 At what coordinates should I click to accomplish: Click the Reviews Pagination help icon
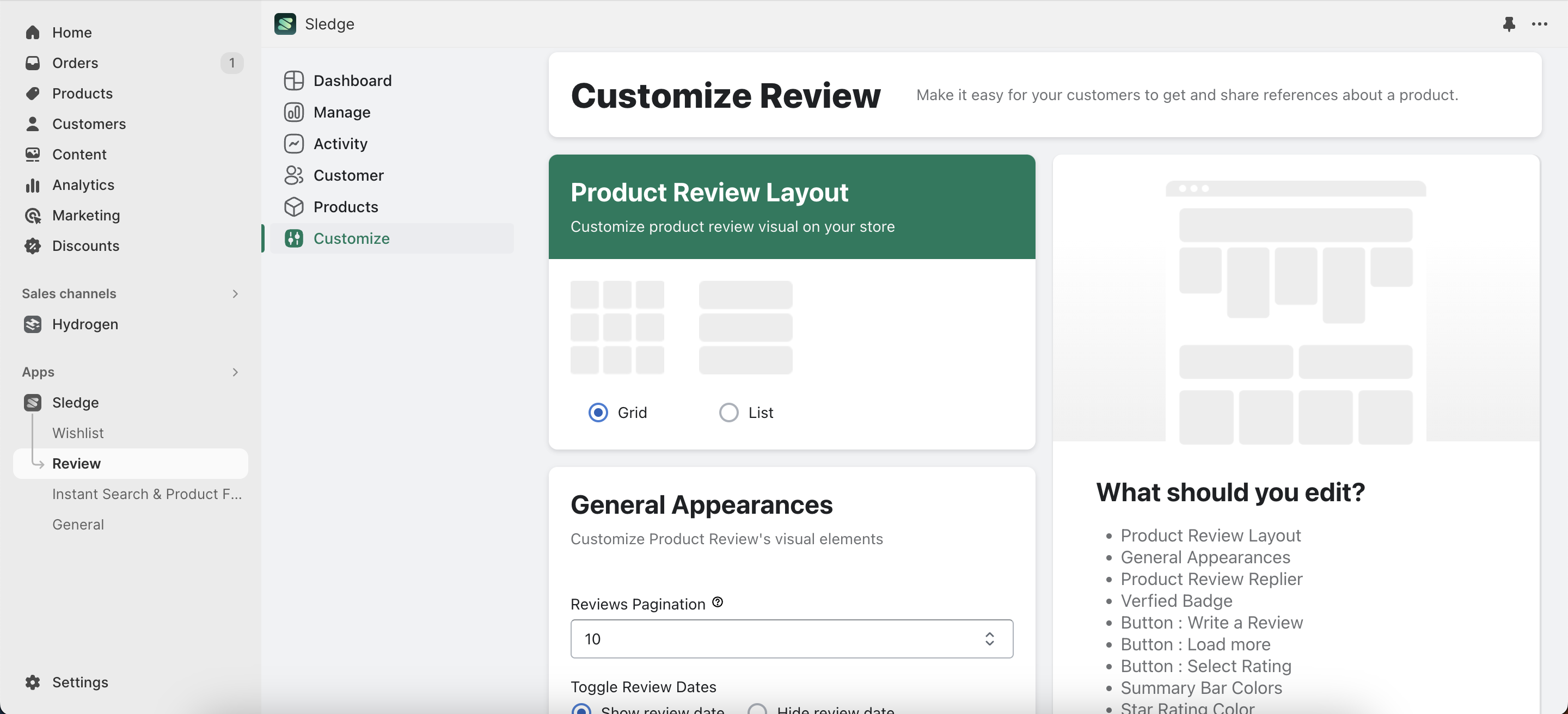click(718, 602)
